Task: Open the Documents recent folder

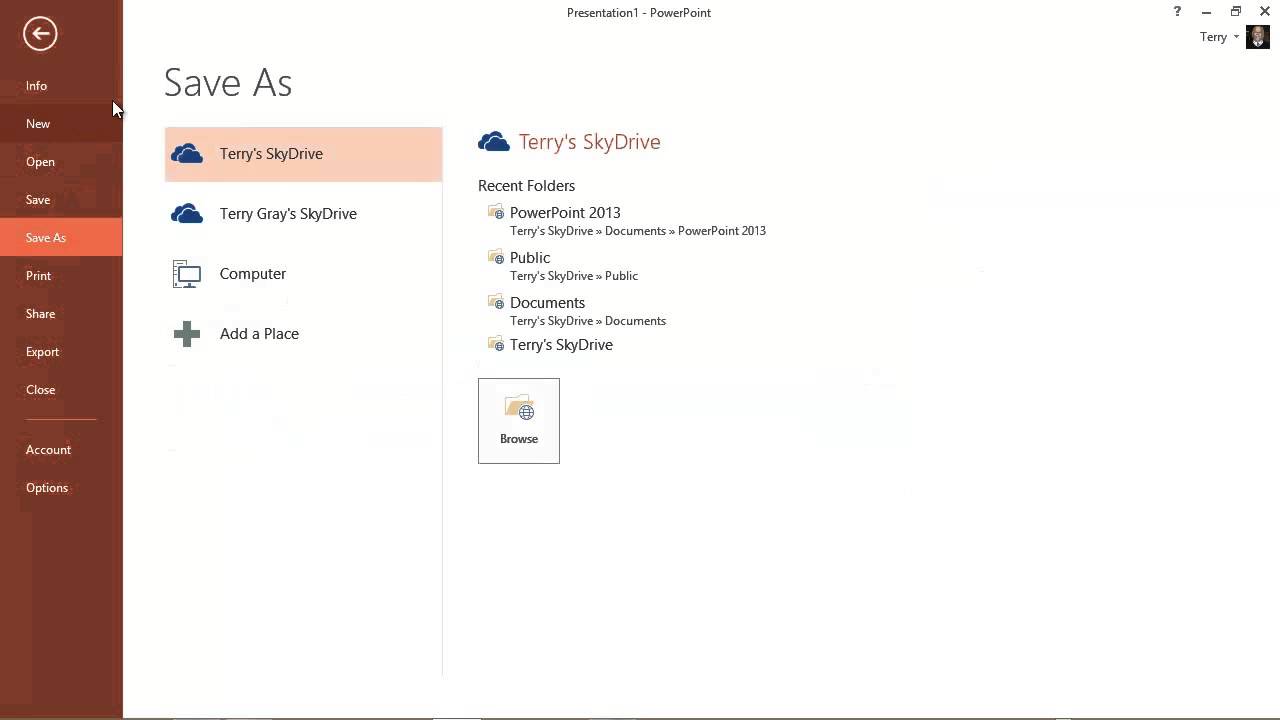Action: click(547, 303)
